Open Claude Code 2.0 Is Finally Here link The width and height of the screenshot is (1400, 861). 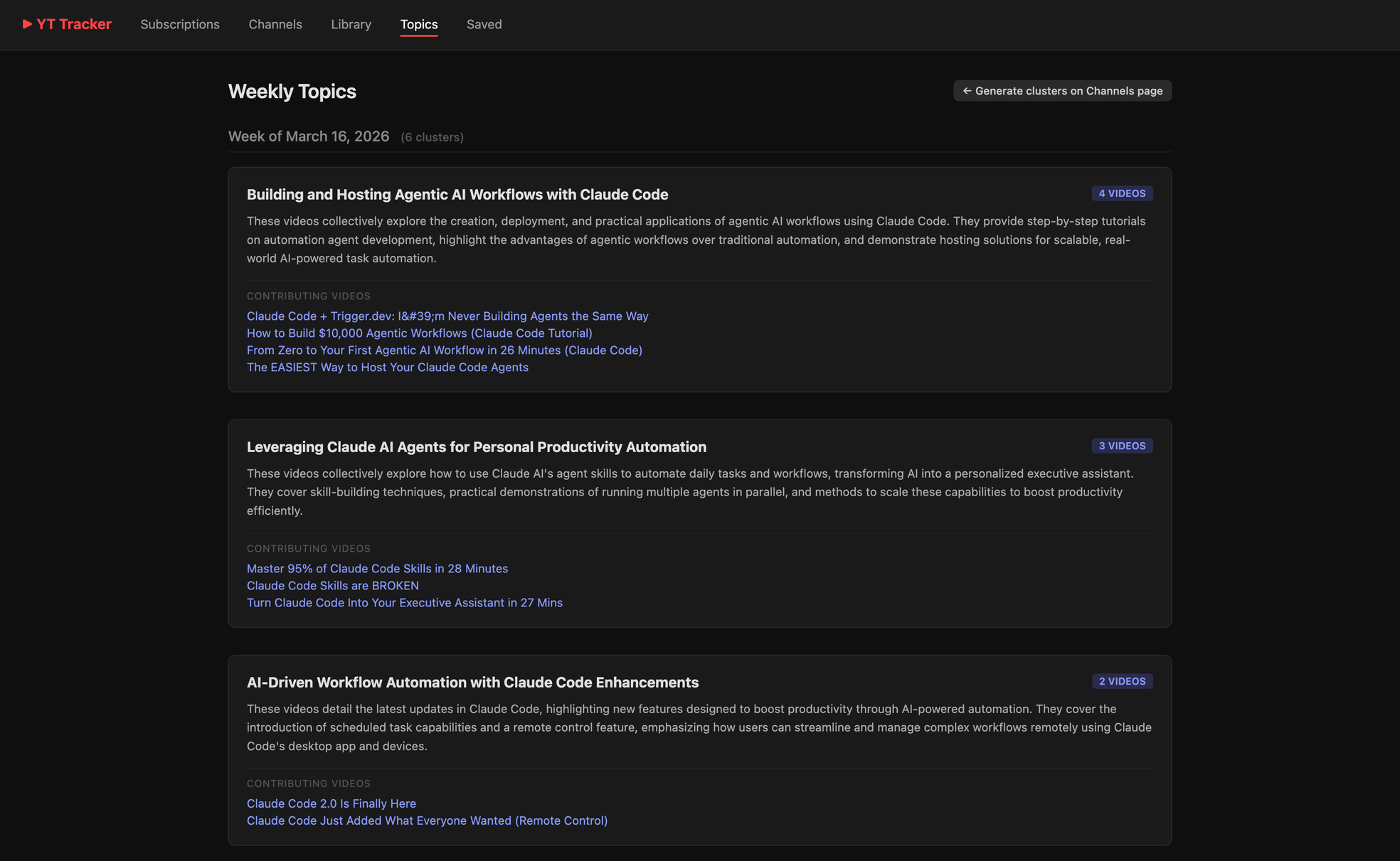pyautogui.click(x=332, y=803)
